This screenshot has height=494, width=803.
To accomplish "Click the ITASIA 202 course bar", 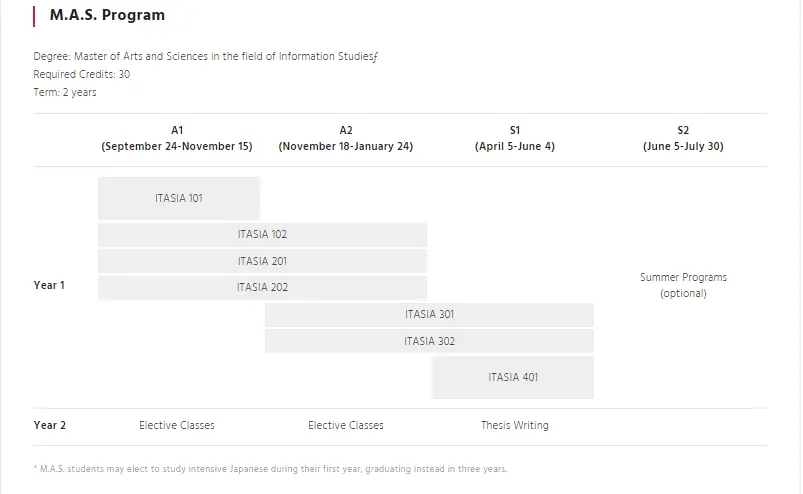I will click(262, 287).
